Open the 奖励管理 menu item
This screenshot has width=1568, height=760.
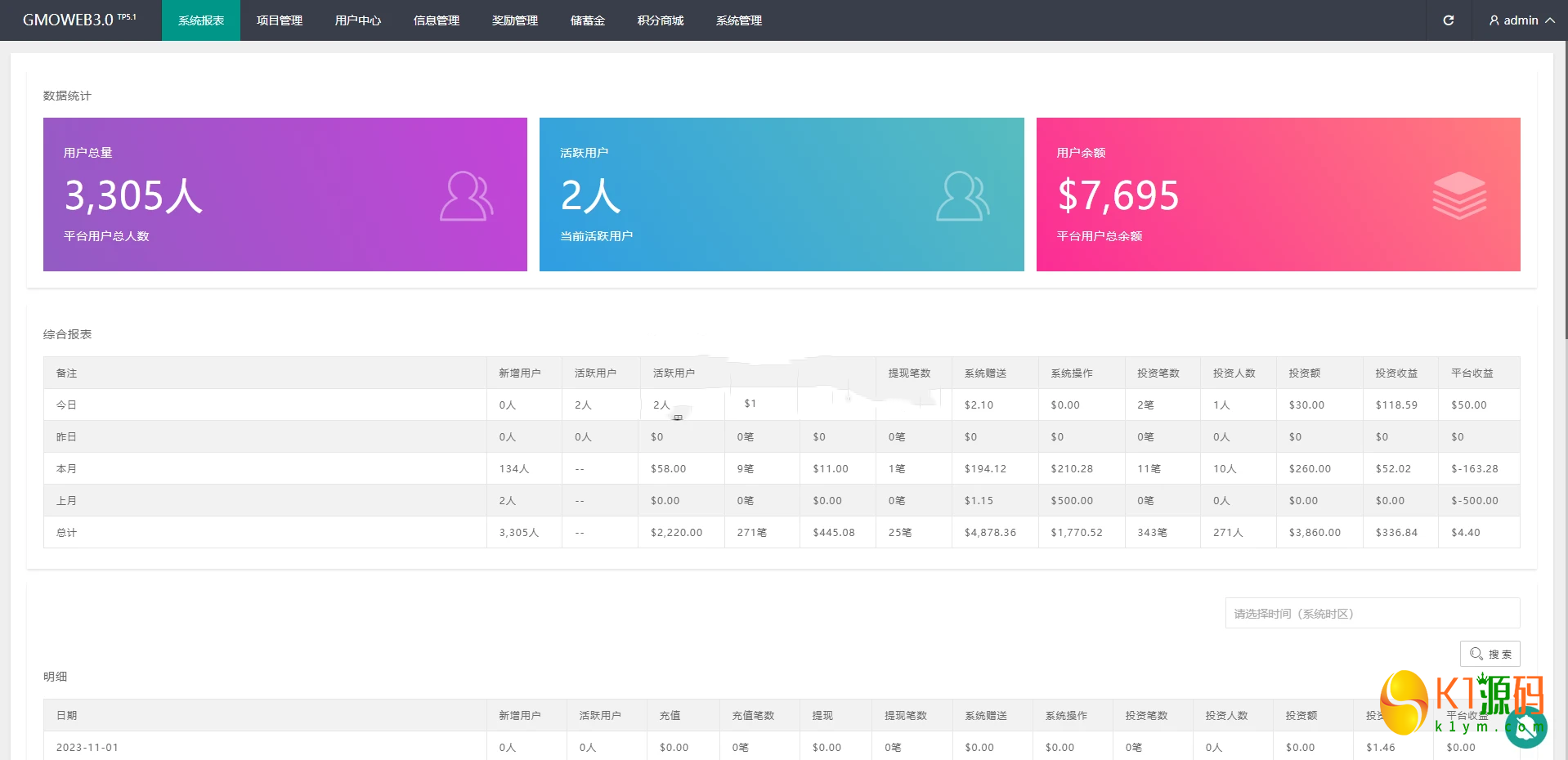pyautogui.click(x=515, y=20)
